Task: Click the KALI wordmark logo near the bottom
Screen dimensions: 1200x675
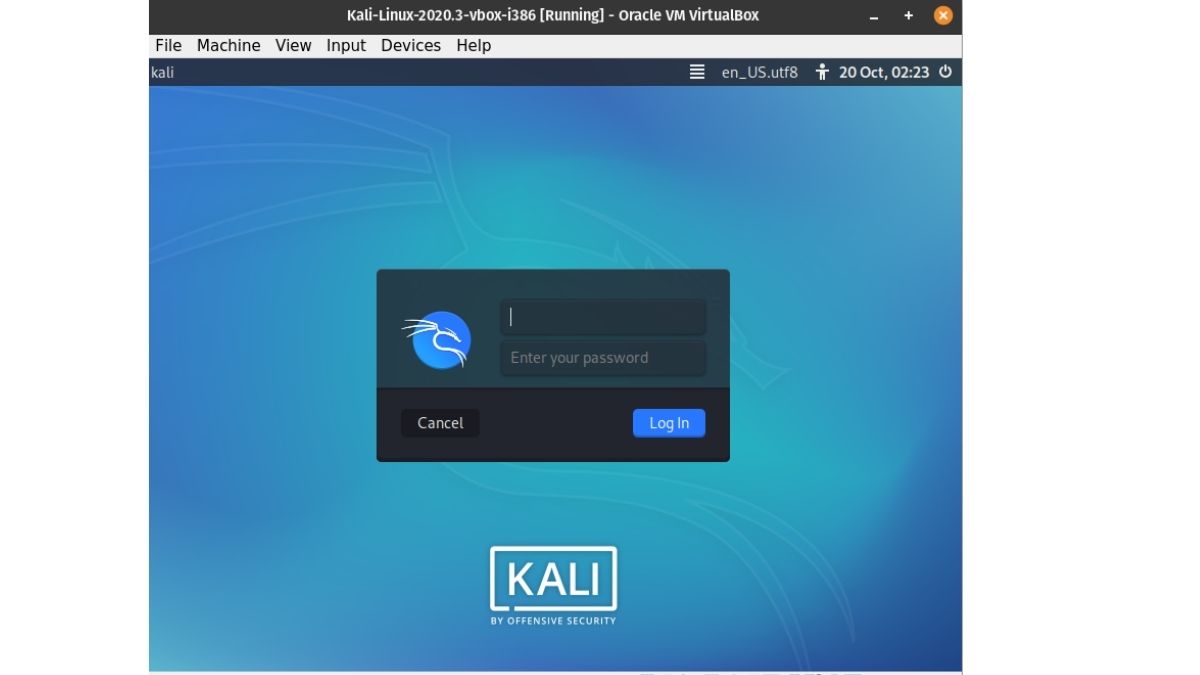Action: point(553,581)
